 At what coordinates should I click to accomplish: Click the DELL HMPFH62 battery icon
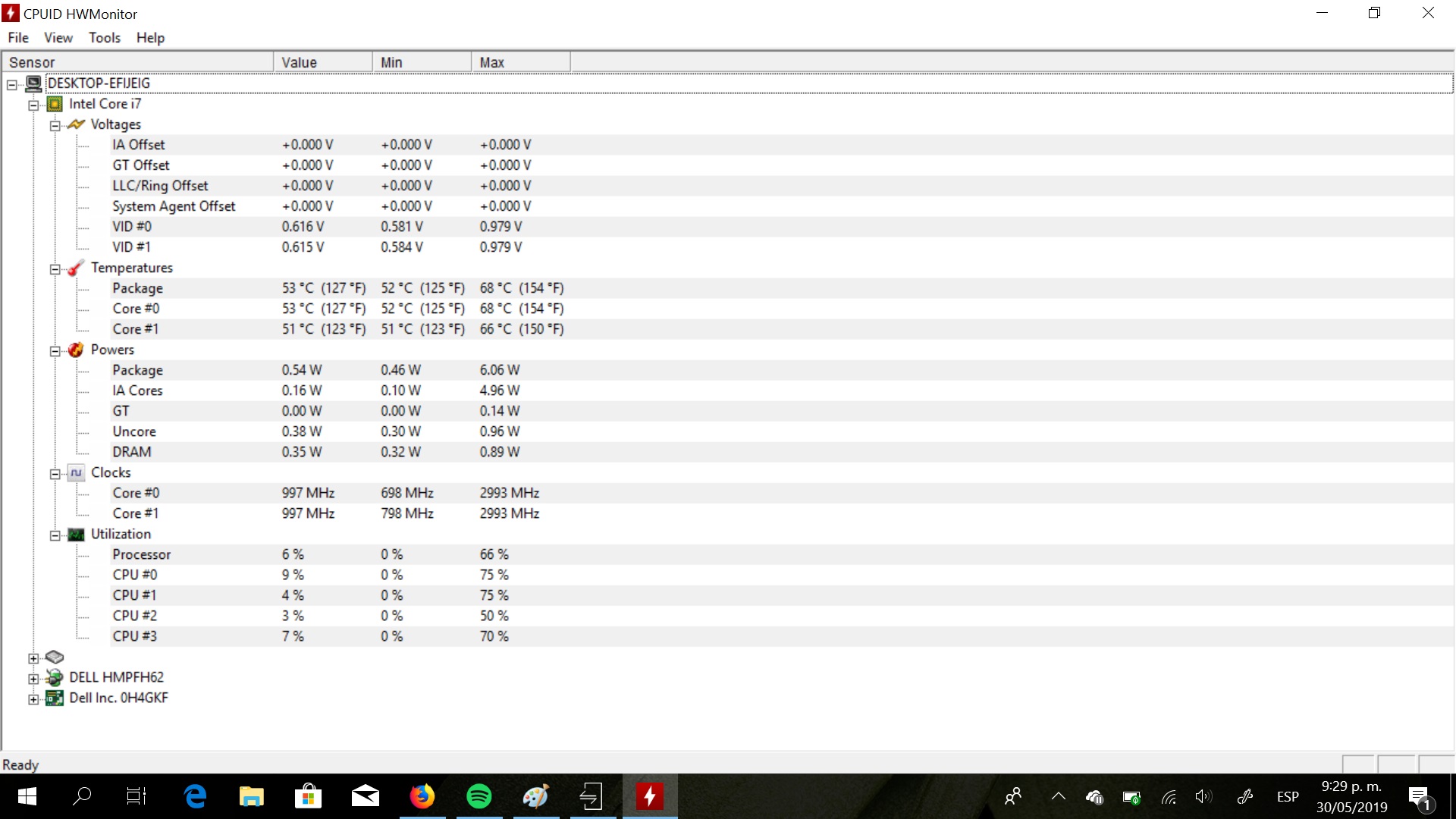(55, 677)
